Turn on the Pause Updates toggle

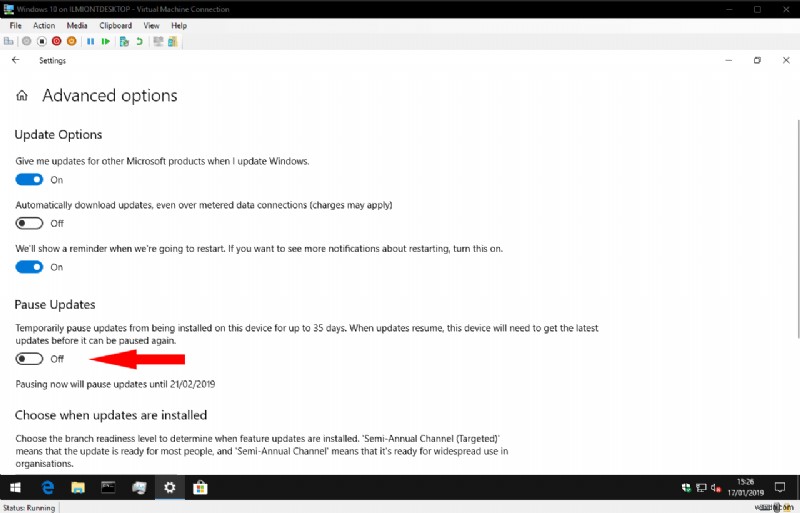pos(29,359)
